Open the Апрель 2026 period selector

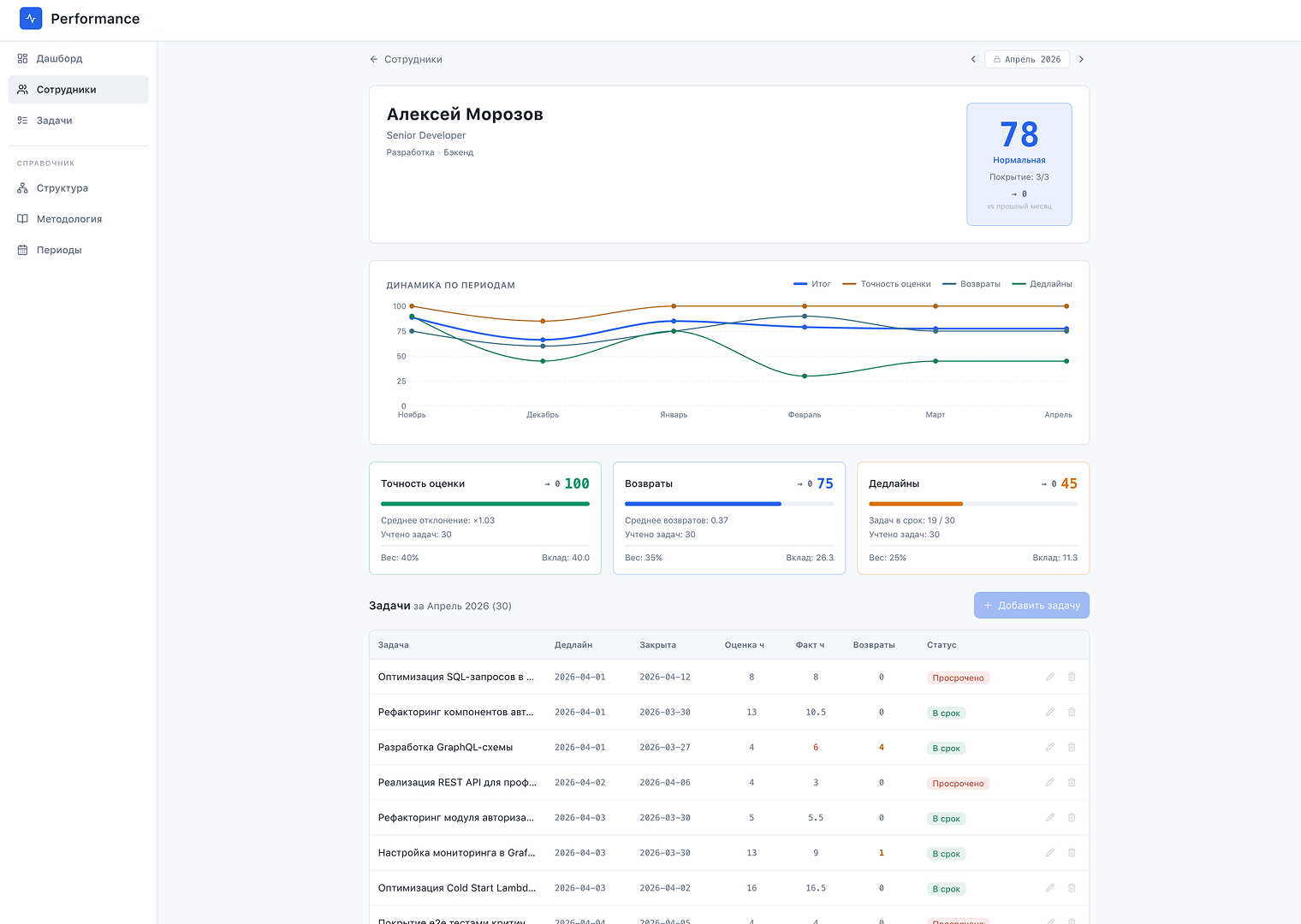pyautogui.click(x=1027, y=59)
